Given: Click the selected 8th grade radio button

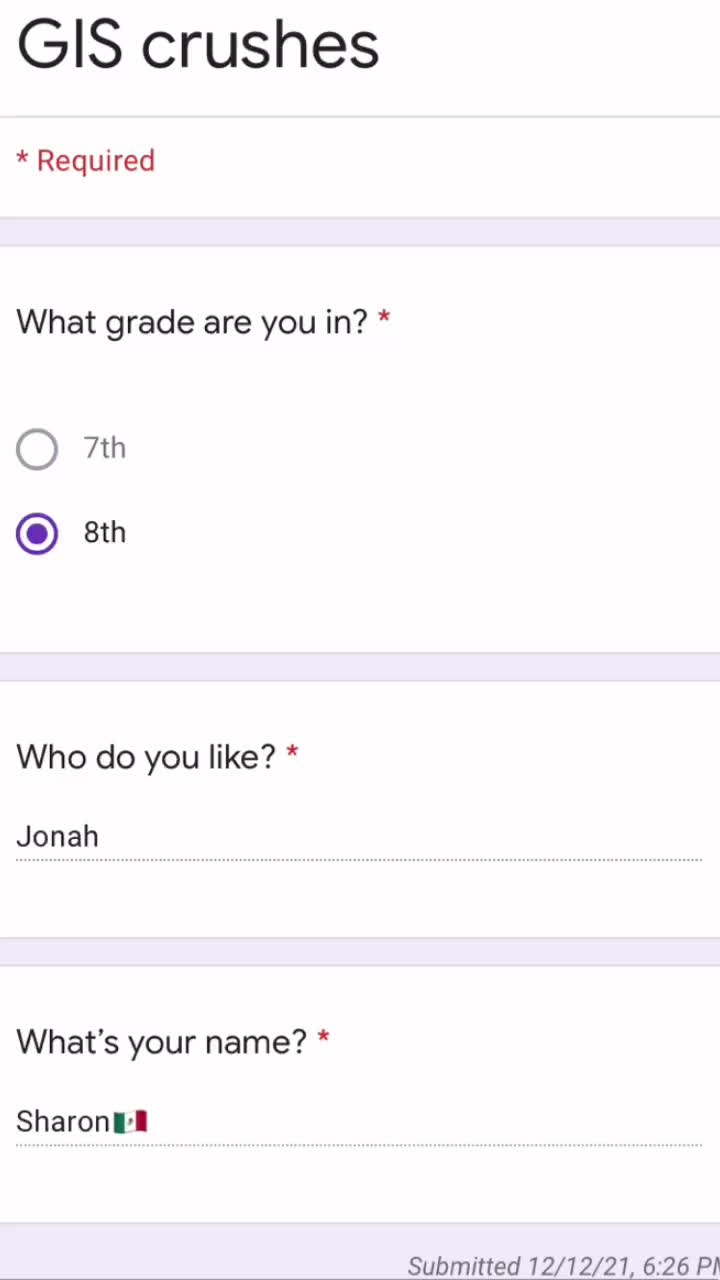Looking at the screenshot, I should (x=37, y=534).
